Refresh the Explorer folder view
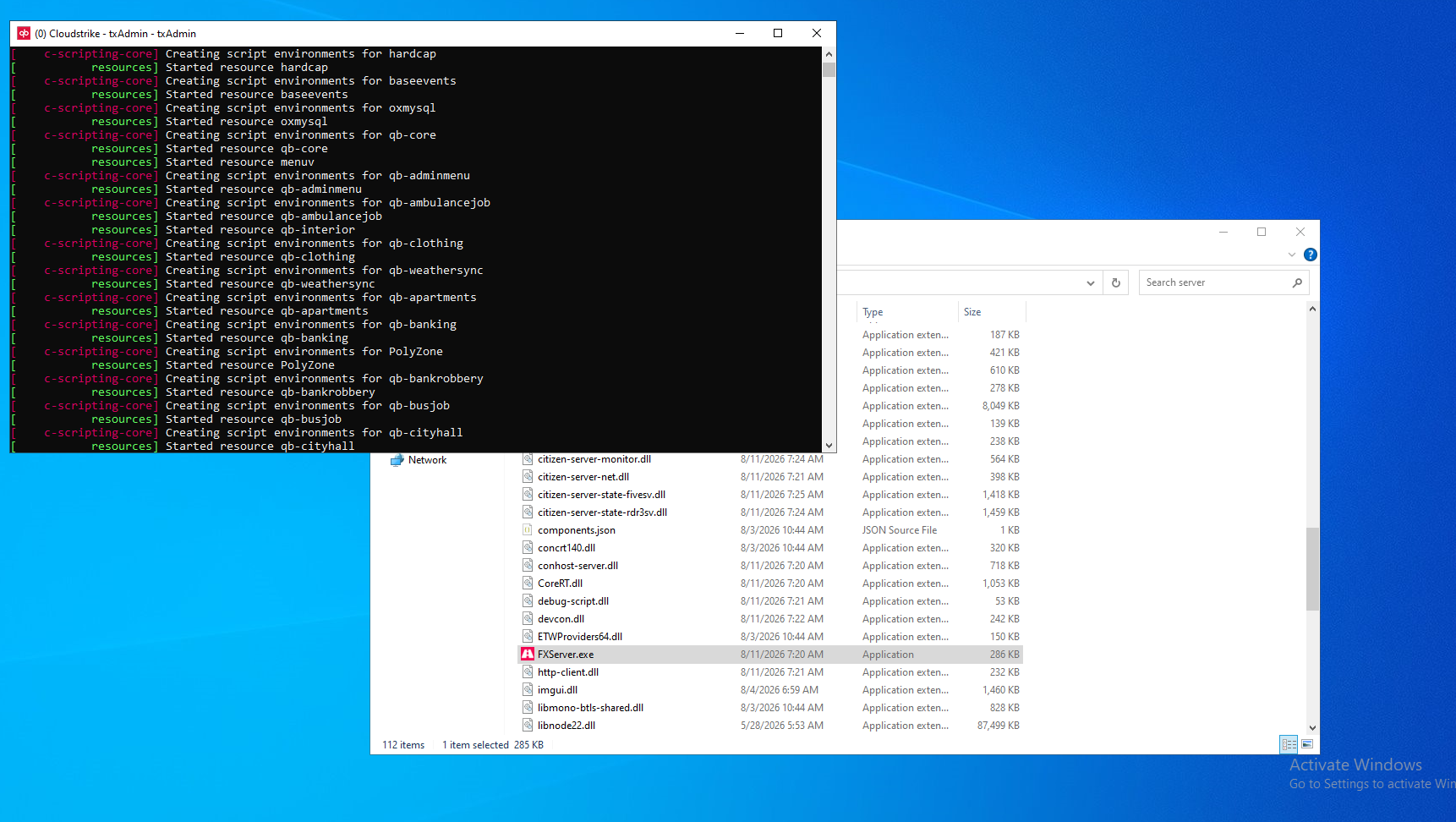1456x822 pixels. [x=1116, y=282]
